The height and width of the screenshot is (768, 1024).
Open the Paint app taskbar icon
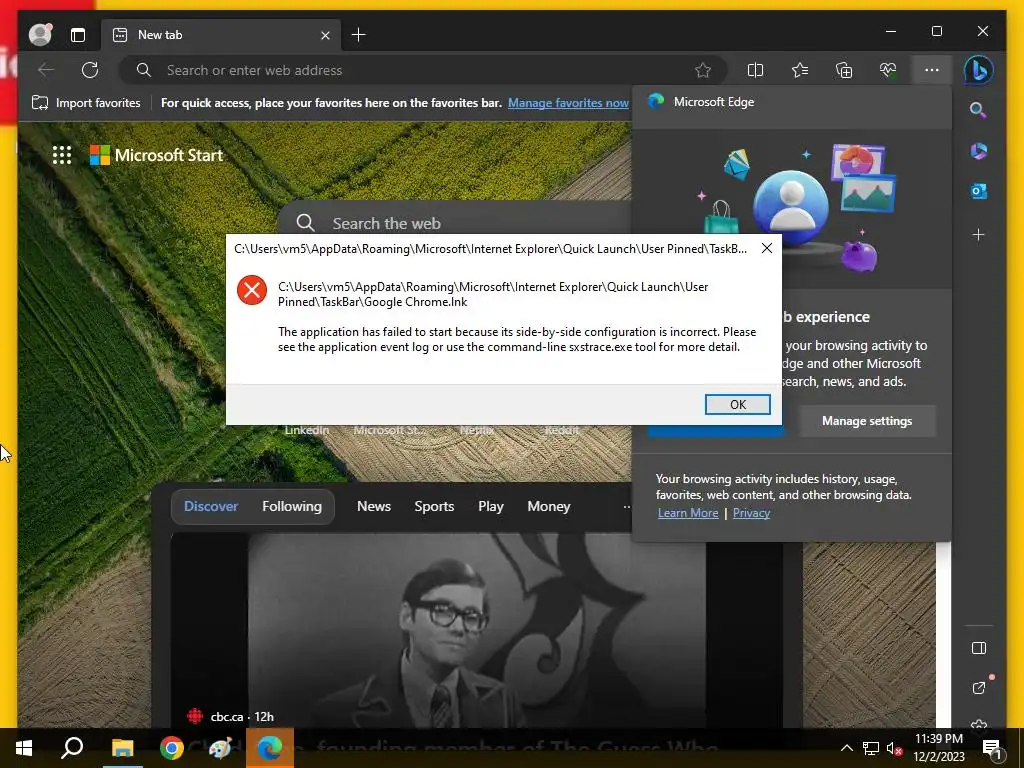tap(220, 748)
